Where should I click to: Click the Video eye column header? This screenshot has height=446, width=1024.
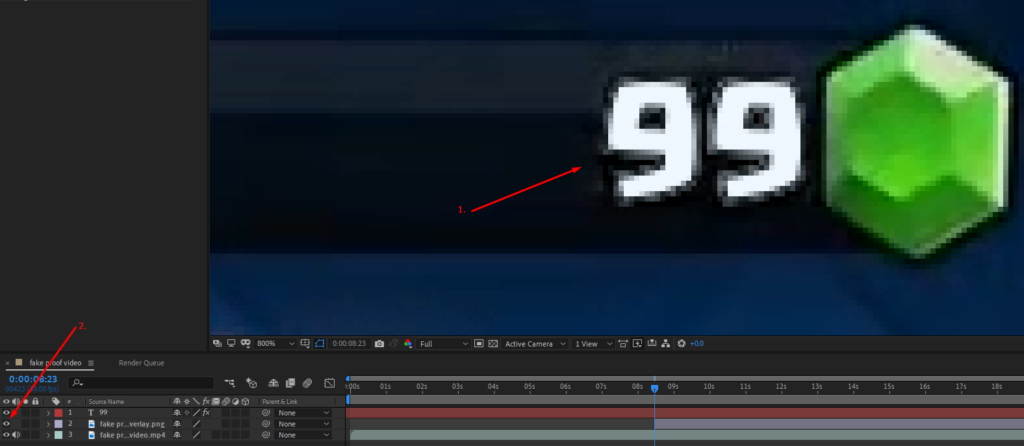click(7, 402)
